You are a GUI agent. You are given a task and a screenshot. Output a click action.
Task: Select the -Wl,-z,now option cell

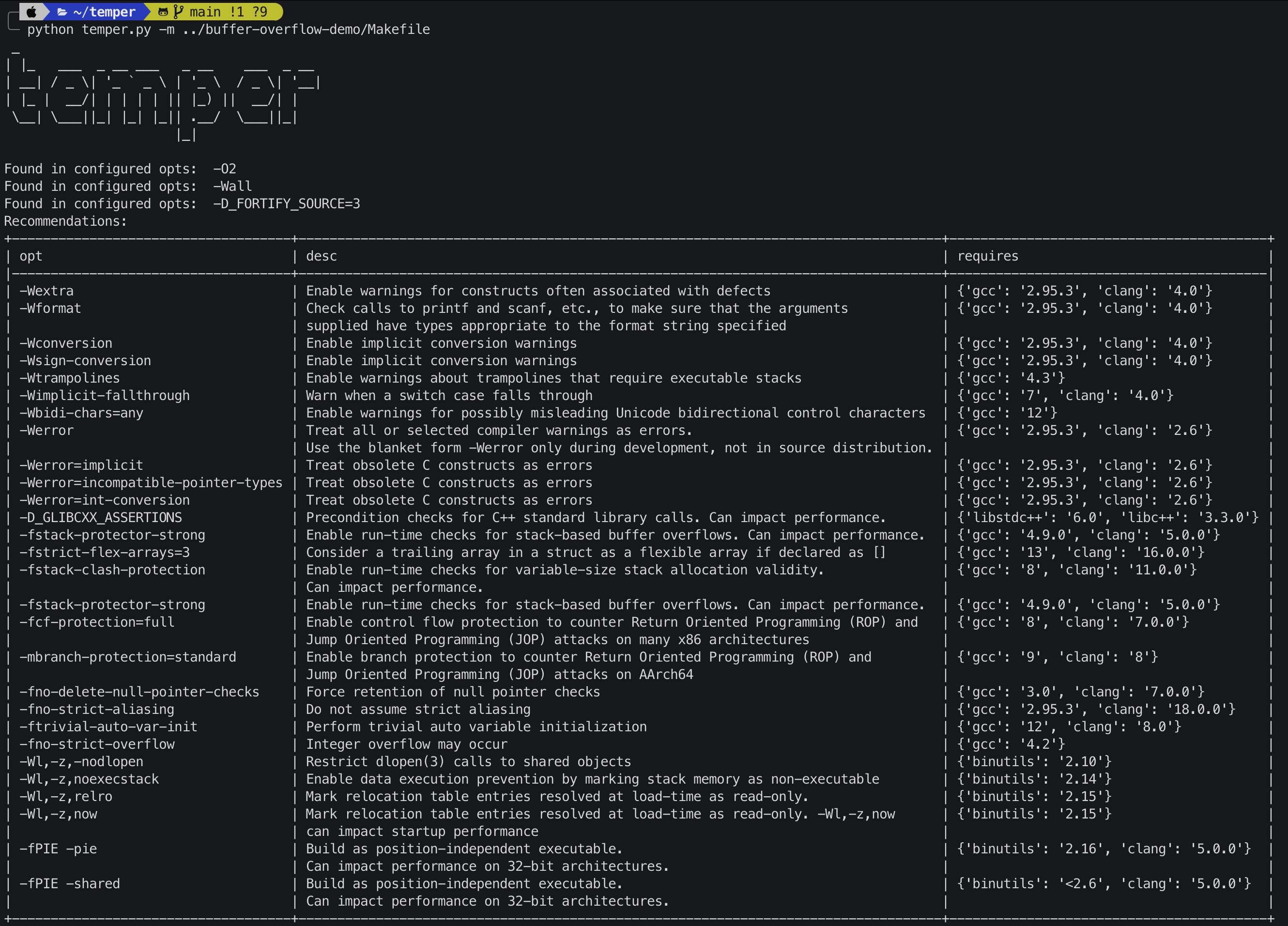(58, 814)
